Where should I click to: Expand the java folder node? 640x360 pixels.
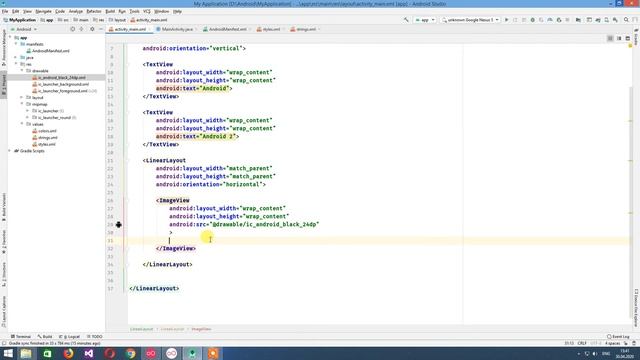(16, 58)
